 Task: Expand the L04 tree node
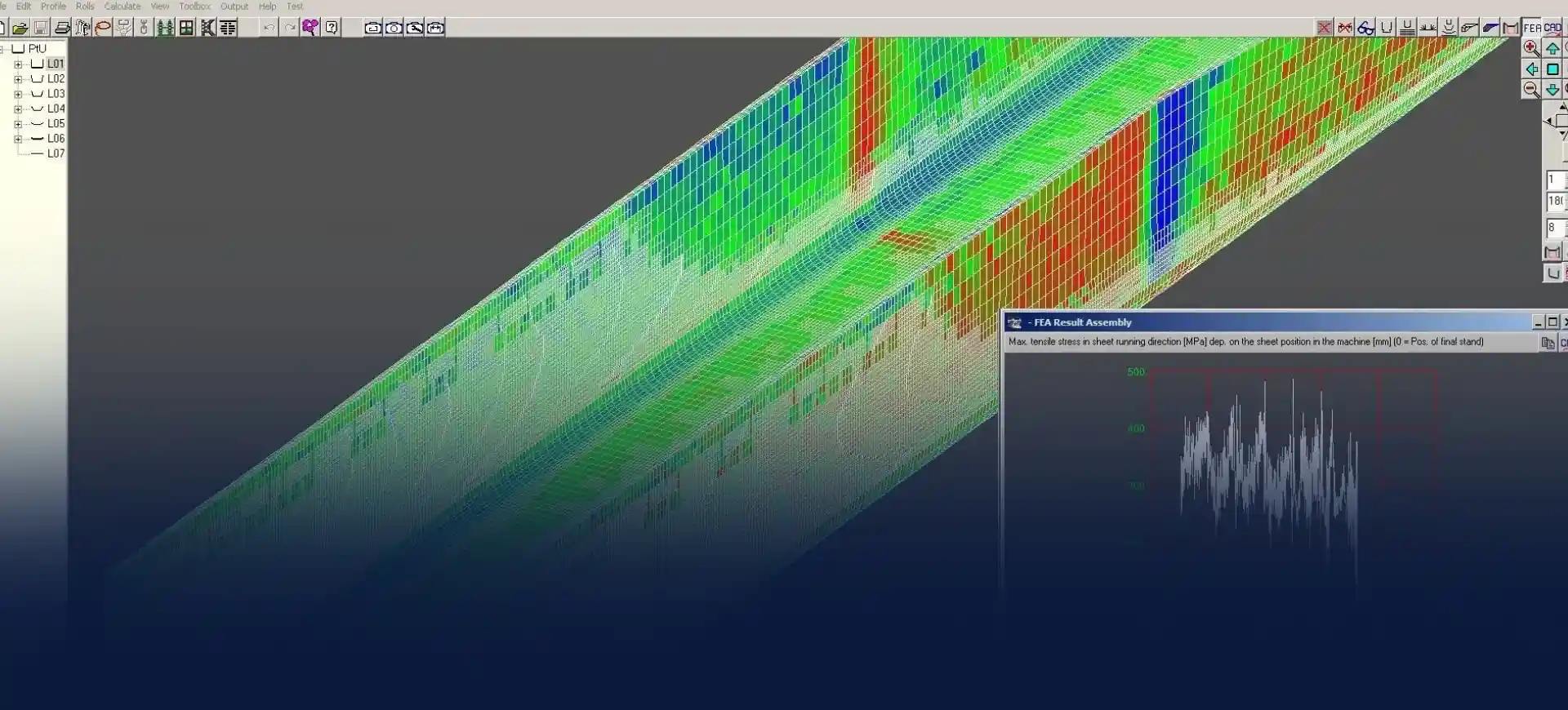click(18, 109)
